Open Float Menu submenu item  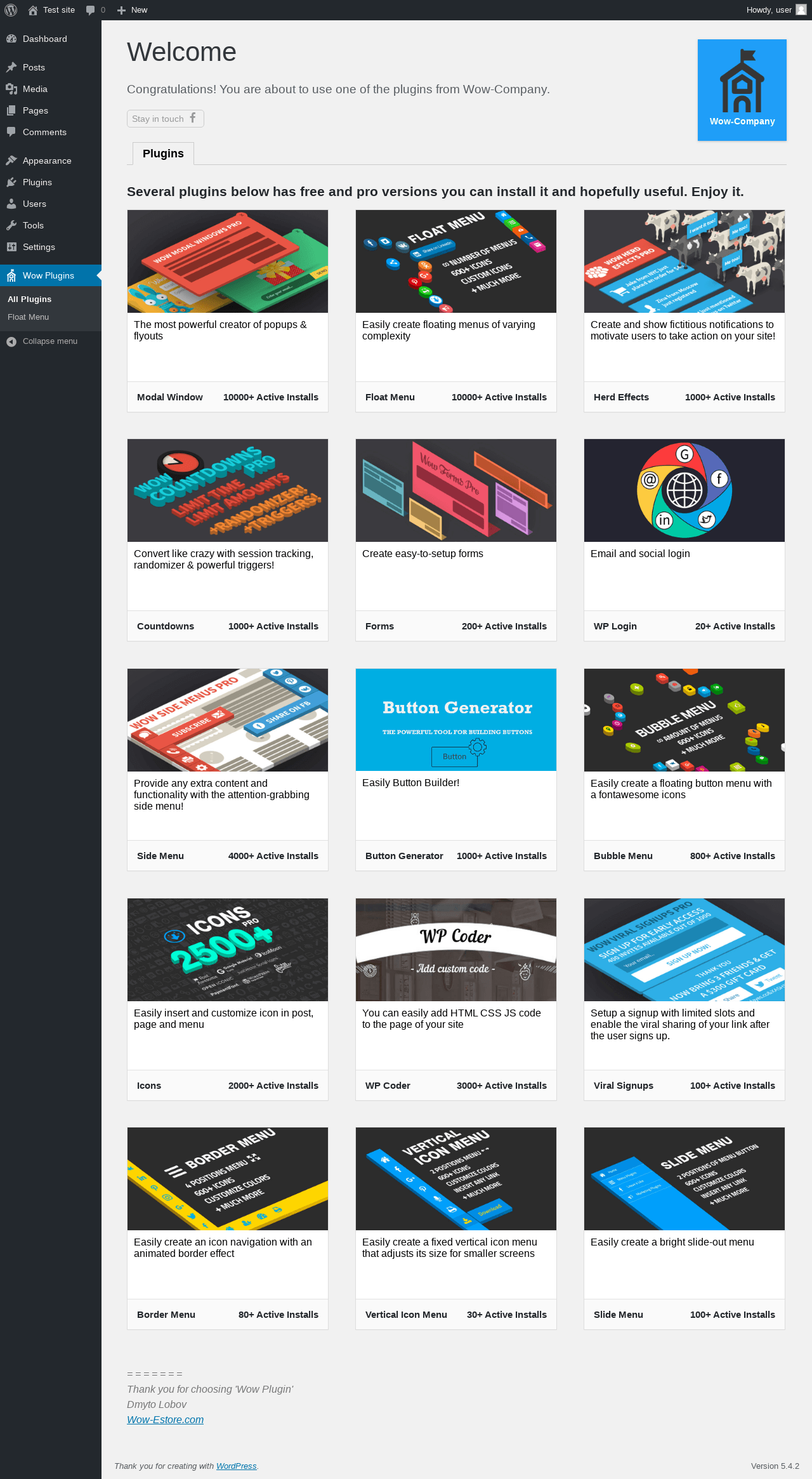pos(28,317)
